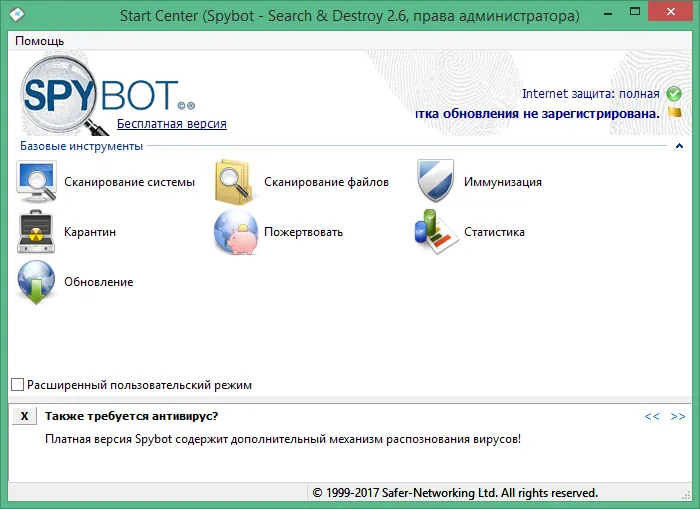Image resolution: width=700 pixels, height=509 pixels.
Task: Open the Quarantine briefcase icon
Action: coord(36,232)
